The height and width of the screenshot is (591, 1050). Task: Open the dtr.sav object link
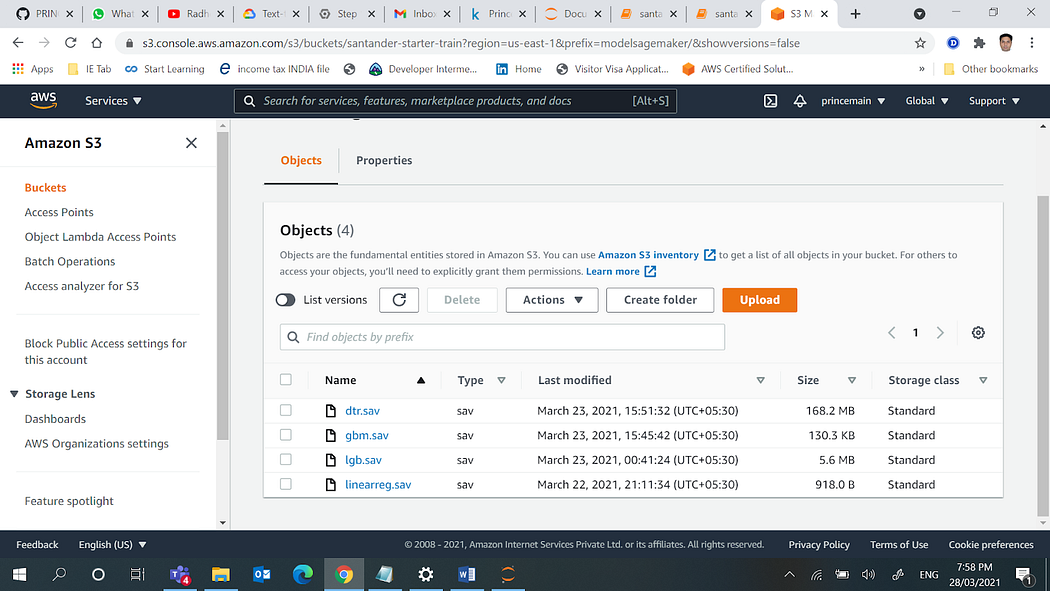click(x=362, y=410)
